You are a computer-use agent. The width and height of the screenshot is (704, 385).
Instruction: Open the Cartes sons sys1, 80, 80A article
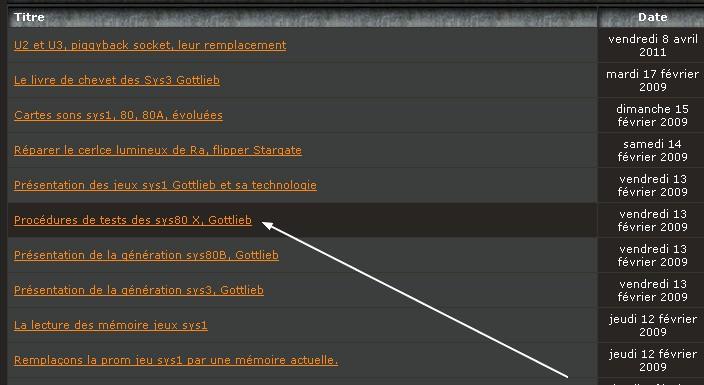pos(118,115)
